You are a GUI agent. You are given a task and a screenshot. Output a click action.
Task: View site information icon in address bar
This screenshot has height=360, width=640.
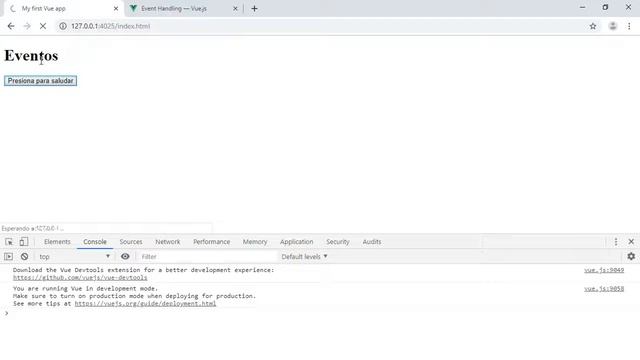(62, 26)
